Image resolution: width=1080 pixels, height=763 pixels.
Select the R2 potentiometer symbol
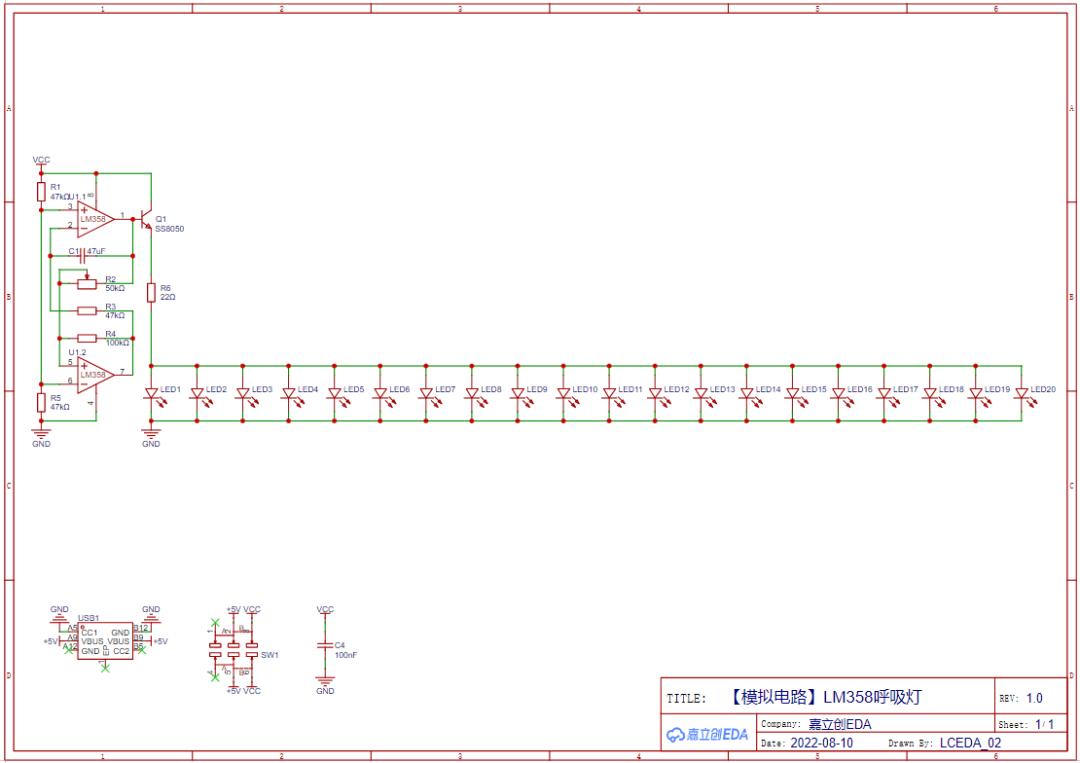coord(87,282)
